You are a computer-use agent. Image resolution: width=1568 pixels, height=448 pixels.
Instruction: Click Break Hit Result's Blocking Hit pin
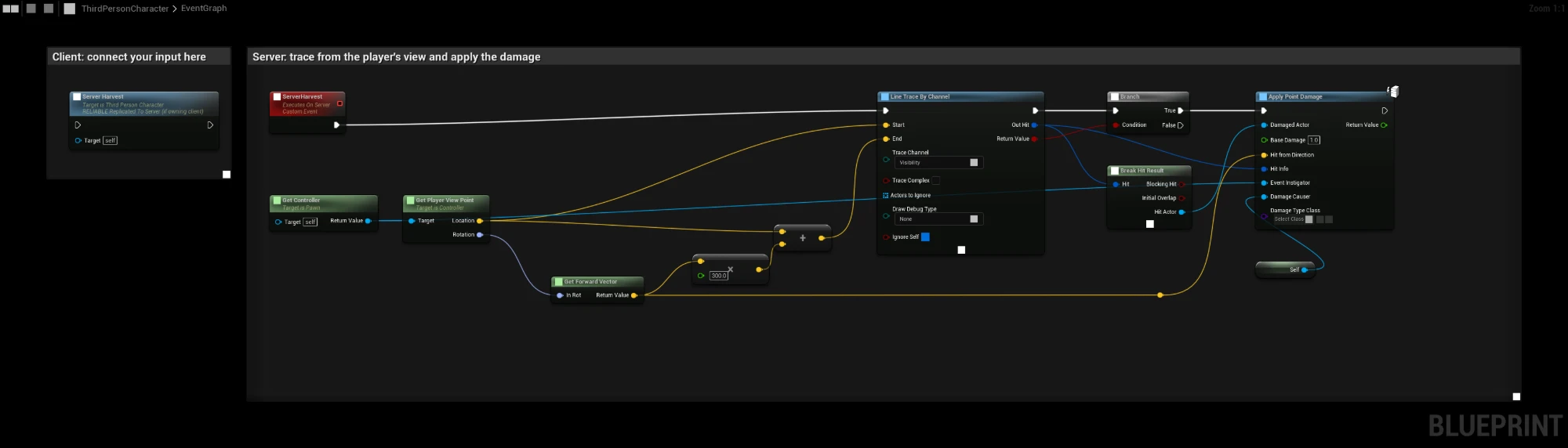(1181, 184)
